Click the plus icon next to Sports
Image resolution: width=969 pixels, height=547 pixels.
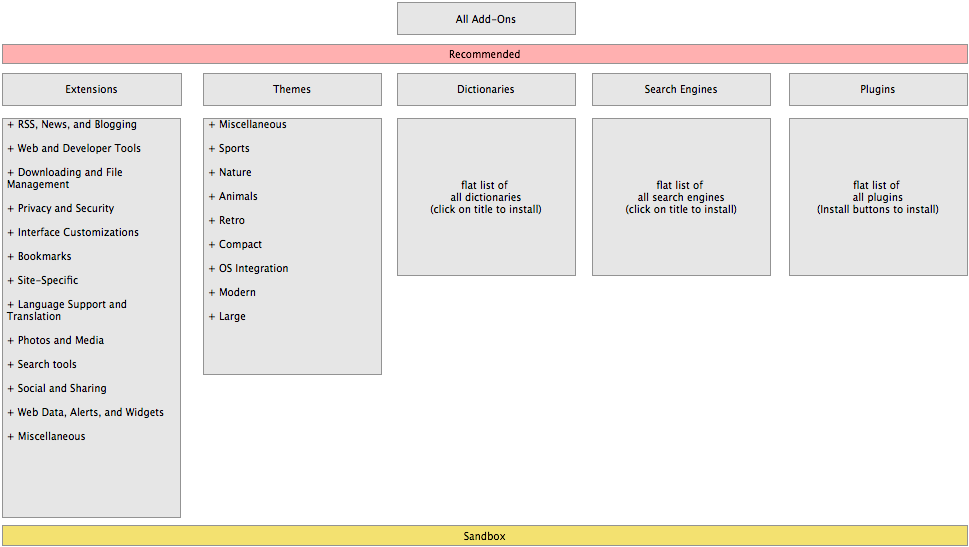(x=212, y=149)
